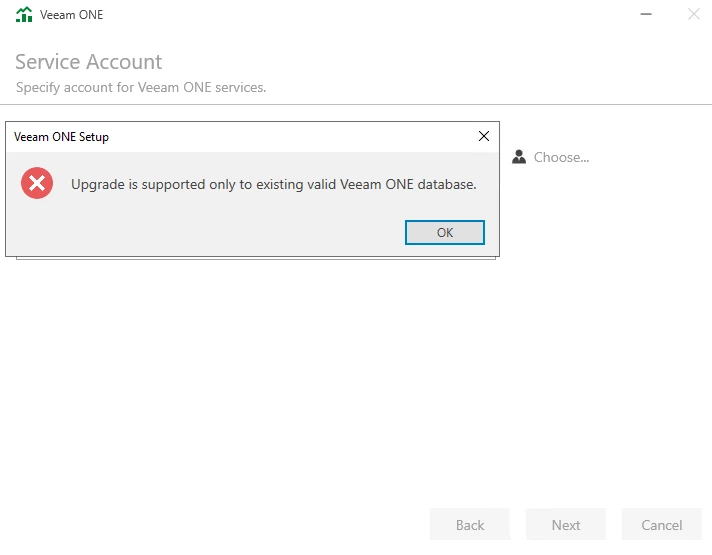This screenshot has width=712, height=555.
Task: Click the 'Veeam ONE' window title text
Action: [x=71, y=15]
